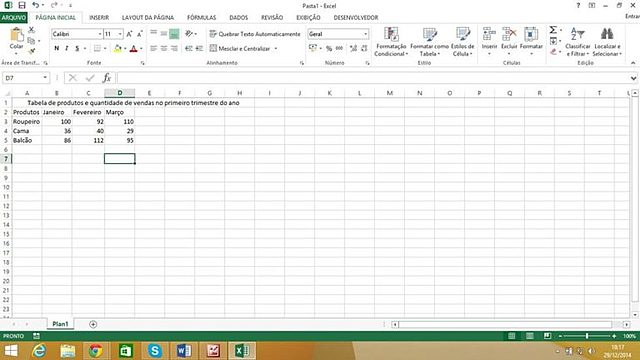This screenshot has height=360, width=640.
Task: Click the Fill down arrow icon
Action: (x=553, y=41)
